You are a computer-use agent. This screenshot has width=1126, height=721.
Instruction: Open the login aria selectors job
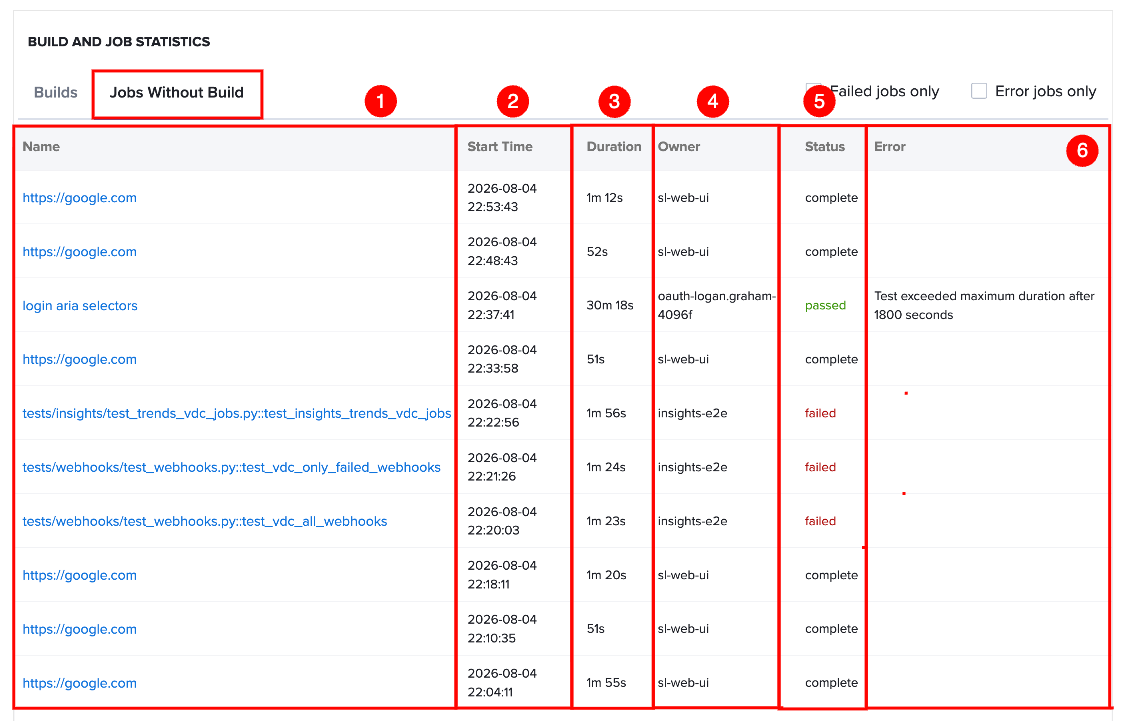coord(80,306)
